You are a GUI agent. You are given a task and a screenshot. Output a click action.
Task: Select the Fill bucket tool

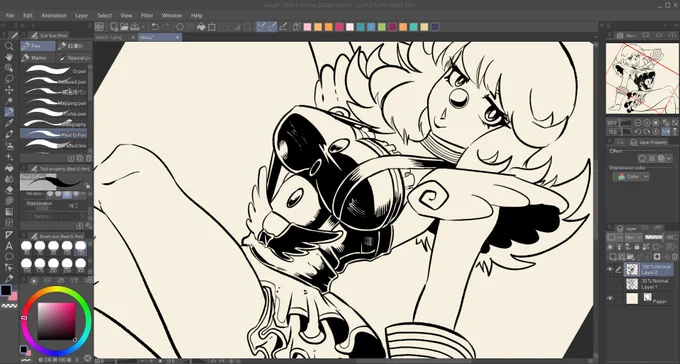point(9,167)
